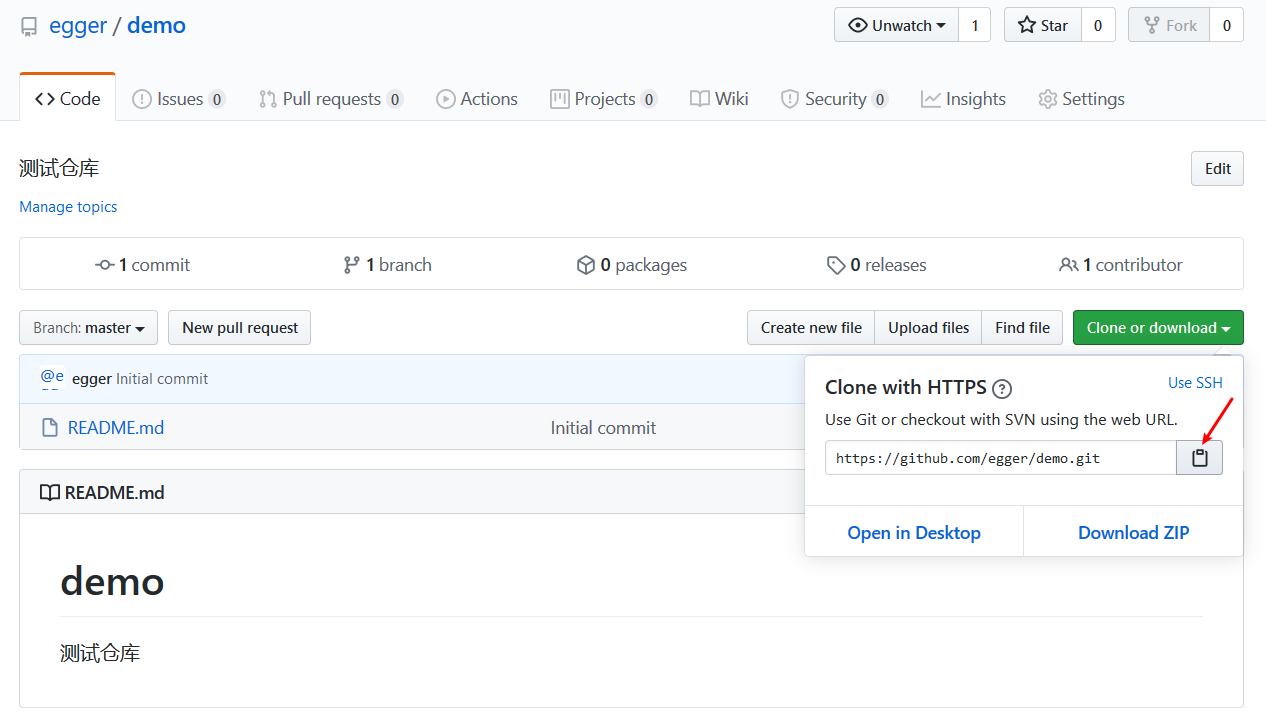1266x718 pixels.
Task: Click the repository book icon beside egger
Action: coord(29,27)
